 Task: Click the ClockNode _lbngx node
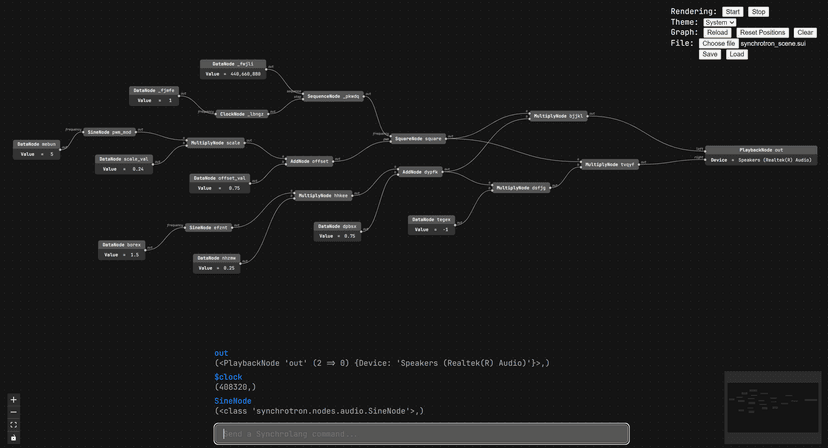(x=242, y=114)
